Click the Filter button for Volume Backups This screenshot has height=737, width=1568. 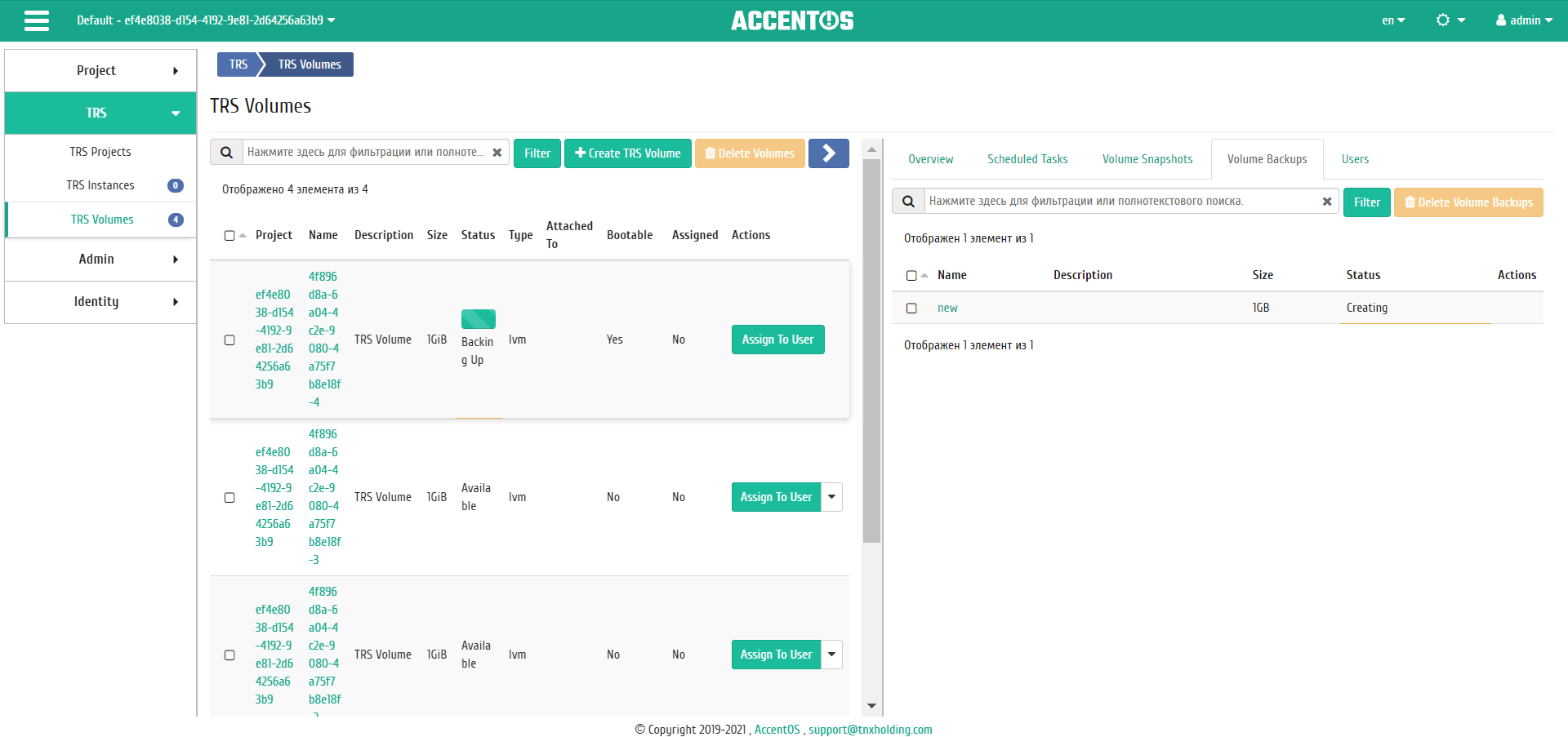[1367, 202]
